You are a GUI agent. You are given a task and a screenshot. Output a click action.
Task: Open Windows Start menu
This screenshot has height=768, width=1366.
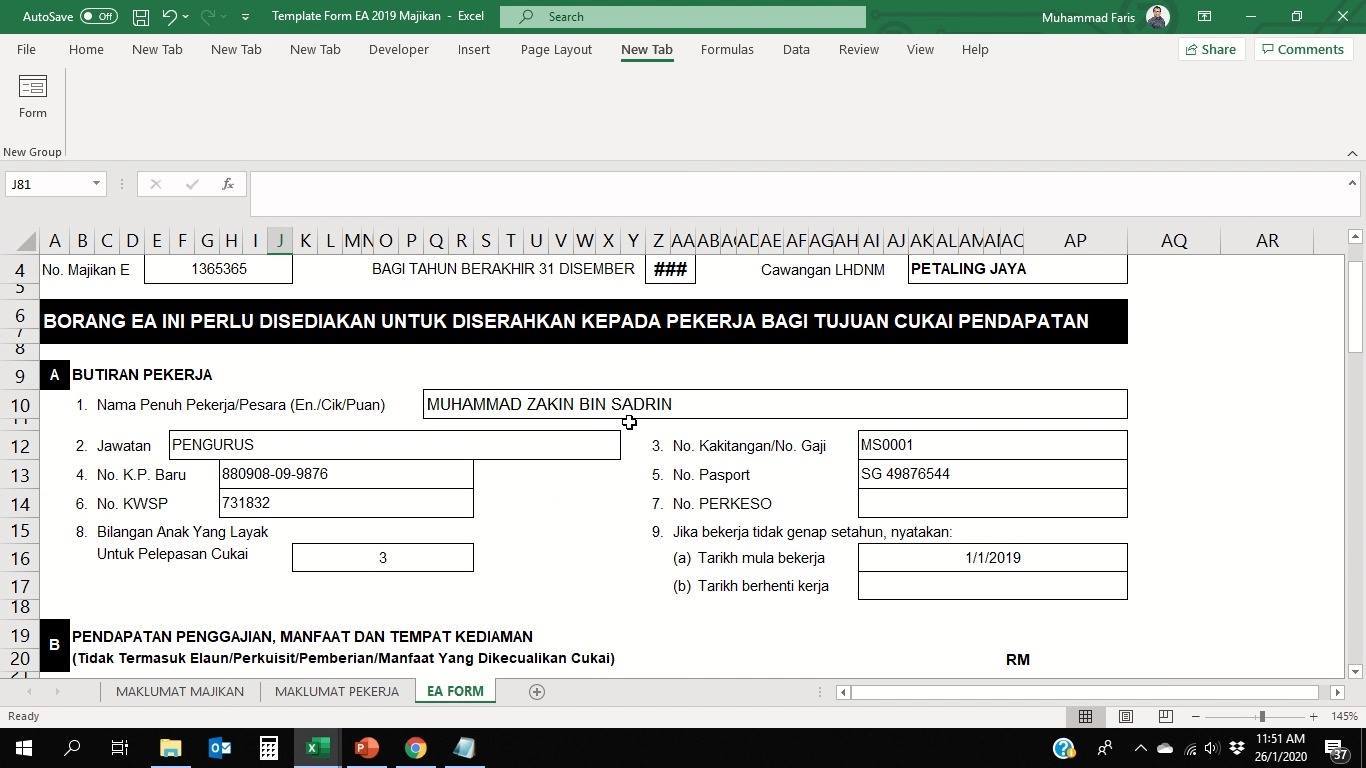[23, 748]
